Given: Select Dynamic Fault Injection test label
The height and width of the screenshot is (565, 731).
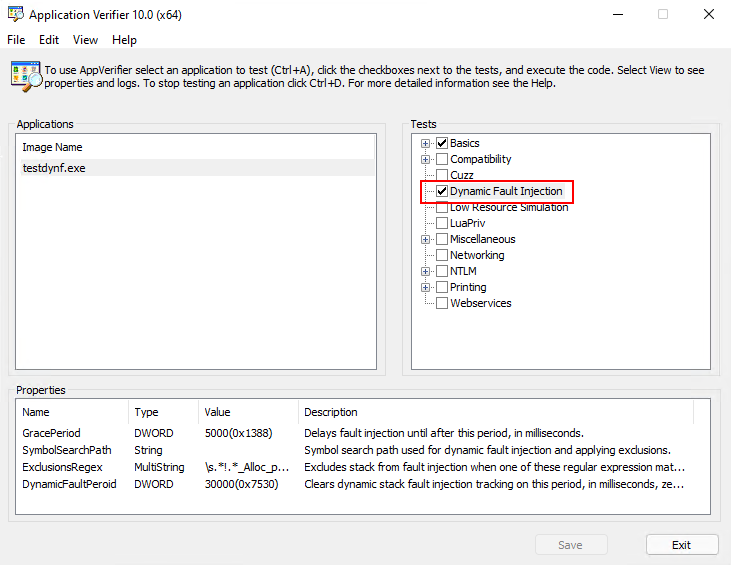Looking at the screenshot, I should coord(506,191).
